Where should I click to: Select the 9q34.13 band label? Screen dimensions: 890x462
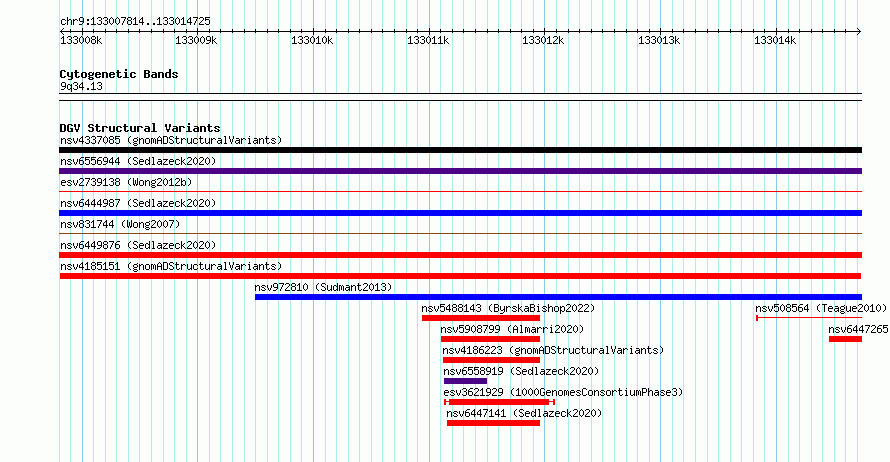click(81, 86)
